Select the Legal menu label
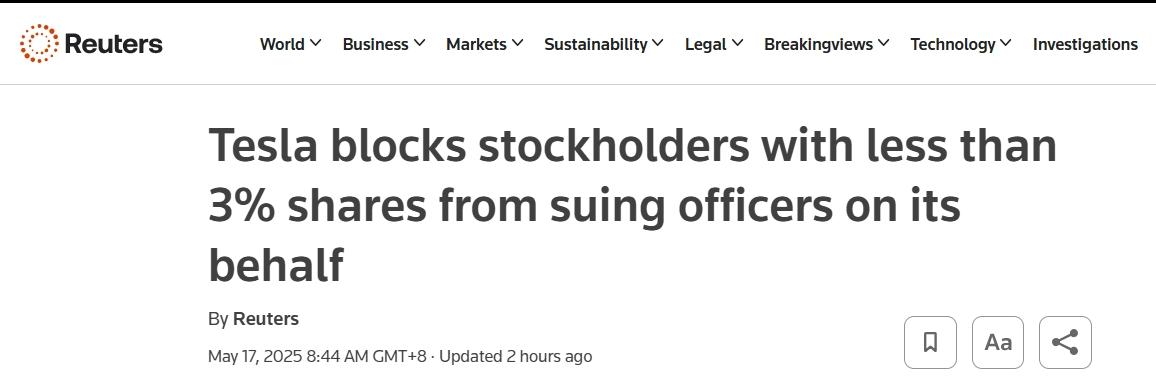The image size is (1156, 380). [706, 44]
